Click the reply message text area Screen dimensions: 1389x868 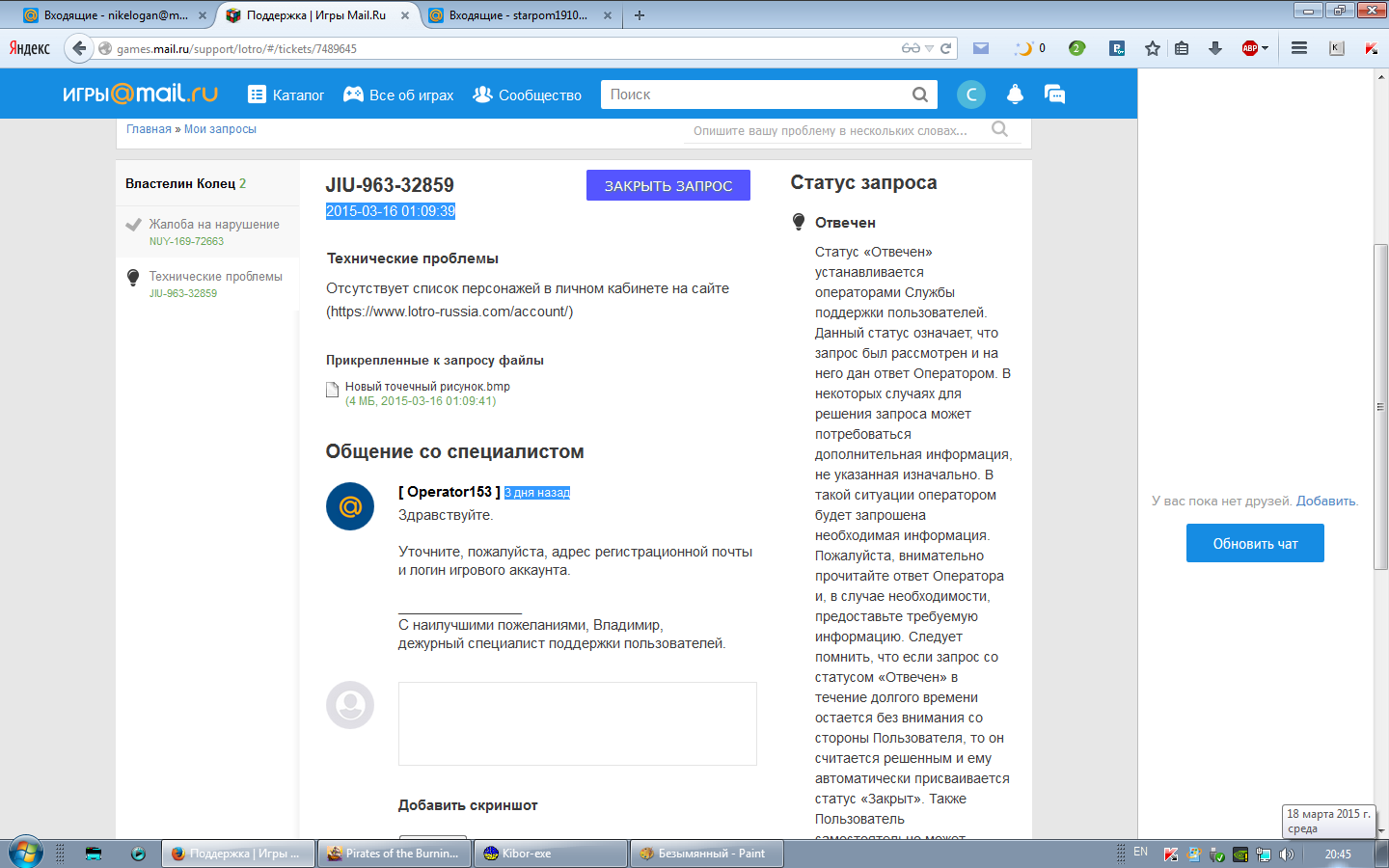coord(578,723)
